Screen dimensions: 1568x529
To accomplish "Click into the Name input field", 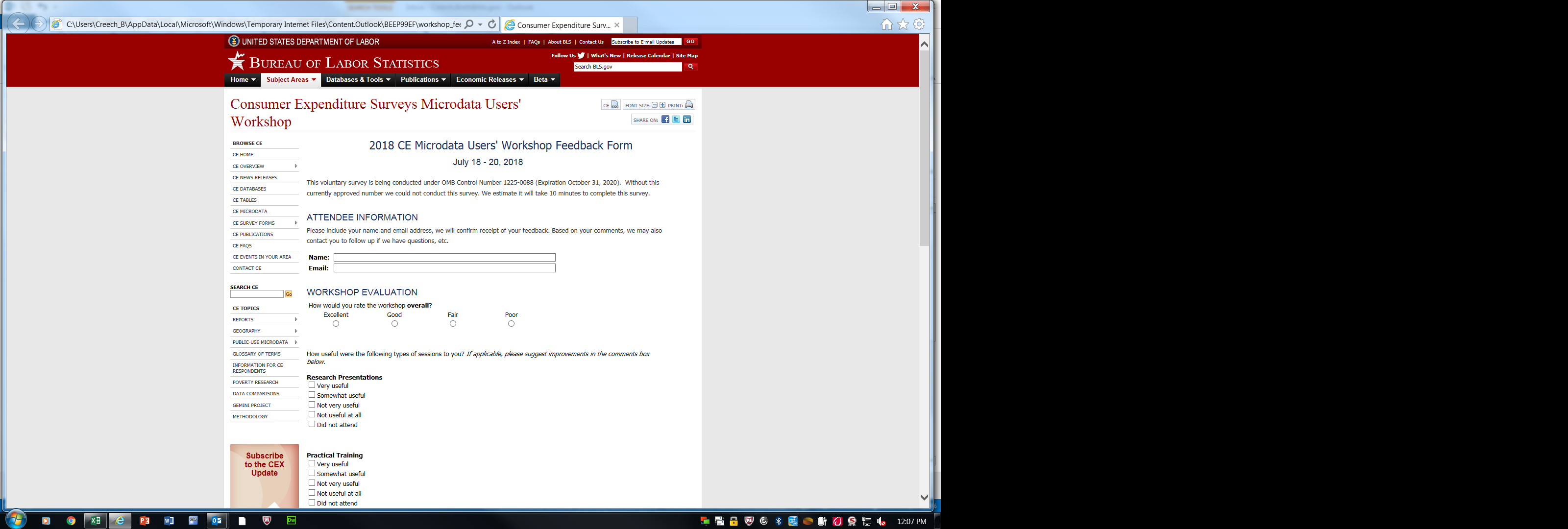I will [x=444, y=258].
